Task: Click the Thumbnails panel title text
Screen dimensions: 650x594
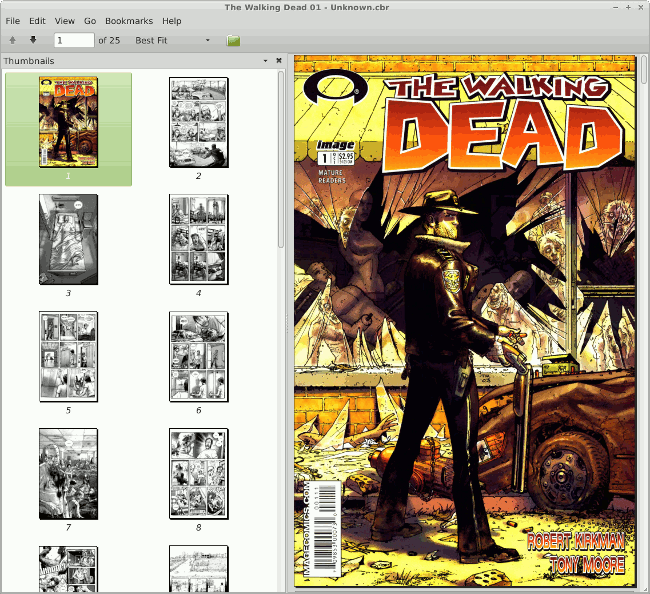Action: click(29, 61)
